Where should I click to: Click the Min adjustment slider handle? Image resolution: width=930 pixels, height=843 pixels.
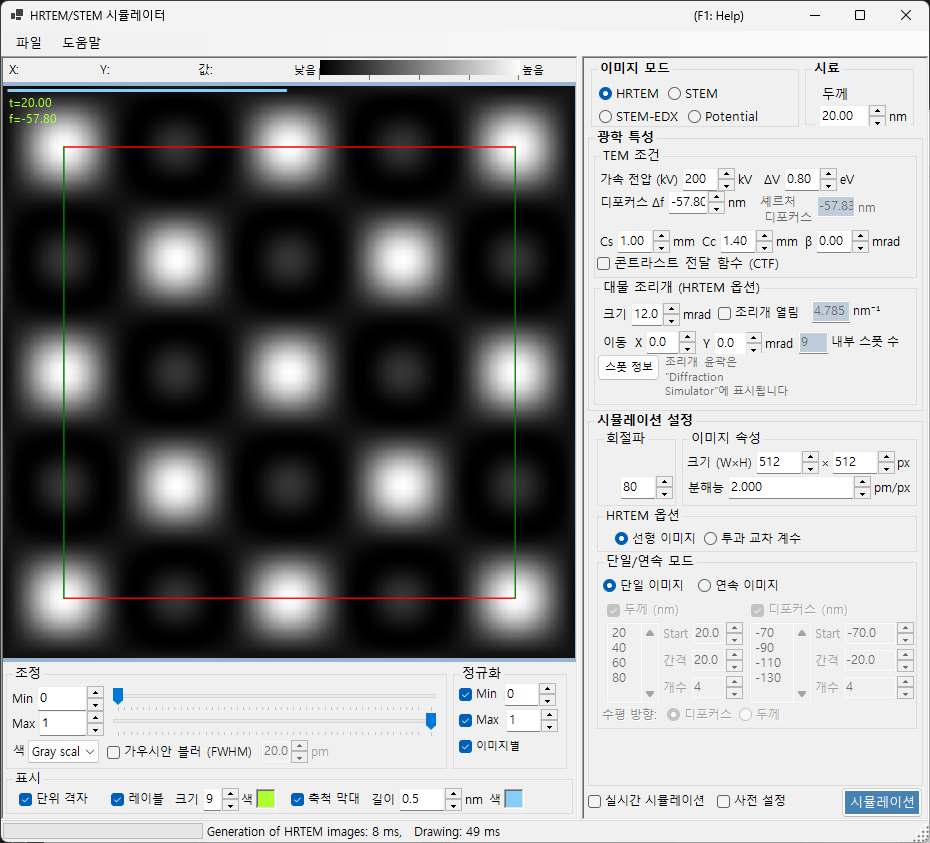[x=118, y=696]
